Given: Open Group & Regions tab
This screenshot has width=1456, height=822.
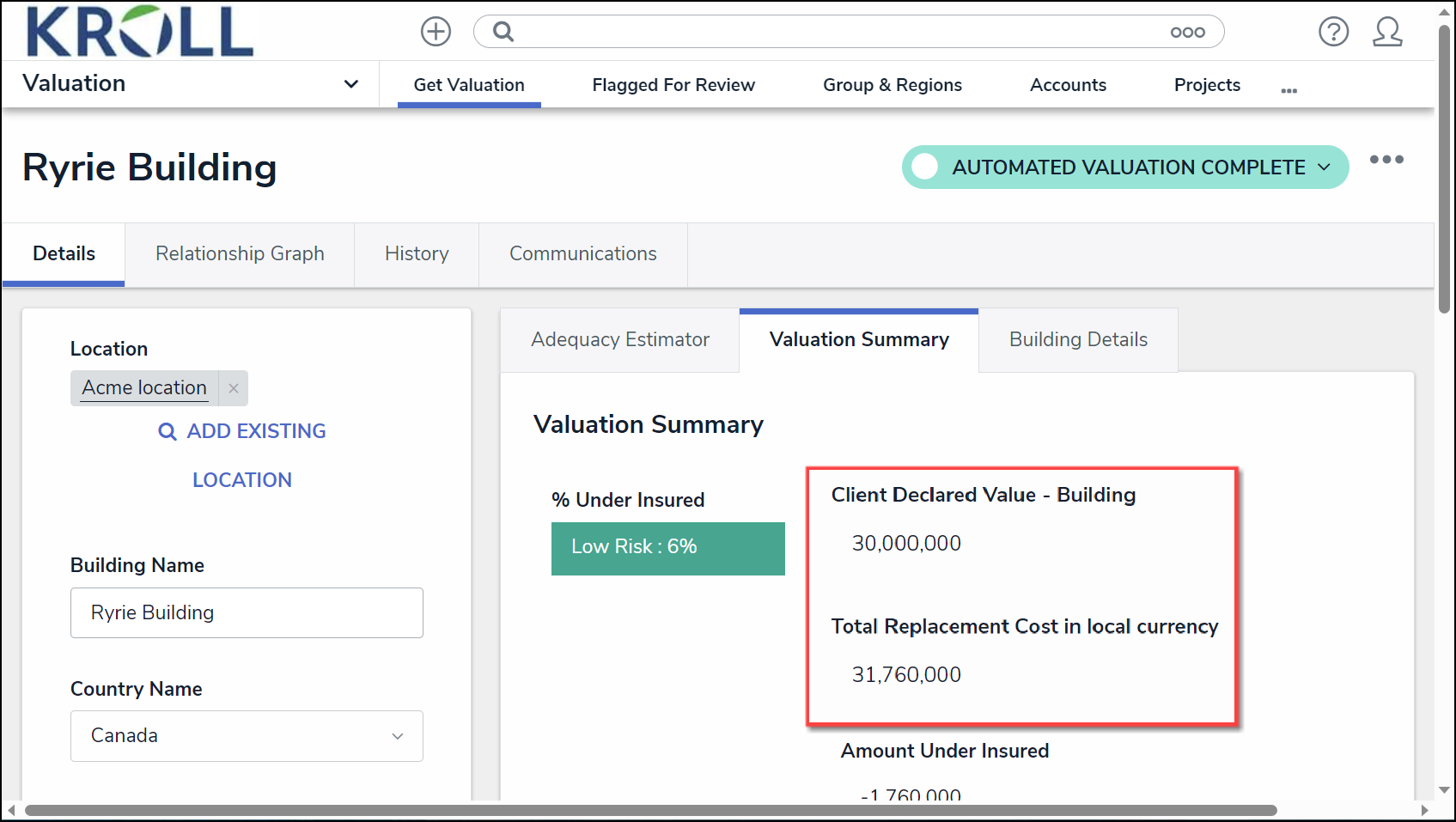Looking at the screenshot, I should coord(892,85).
